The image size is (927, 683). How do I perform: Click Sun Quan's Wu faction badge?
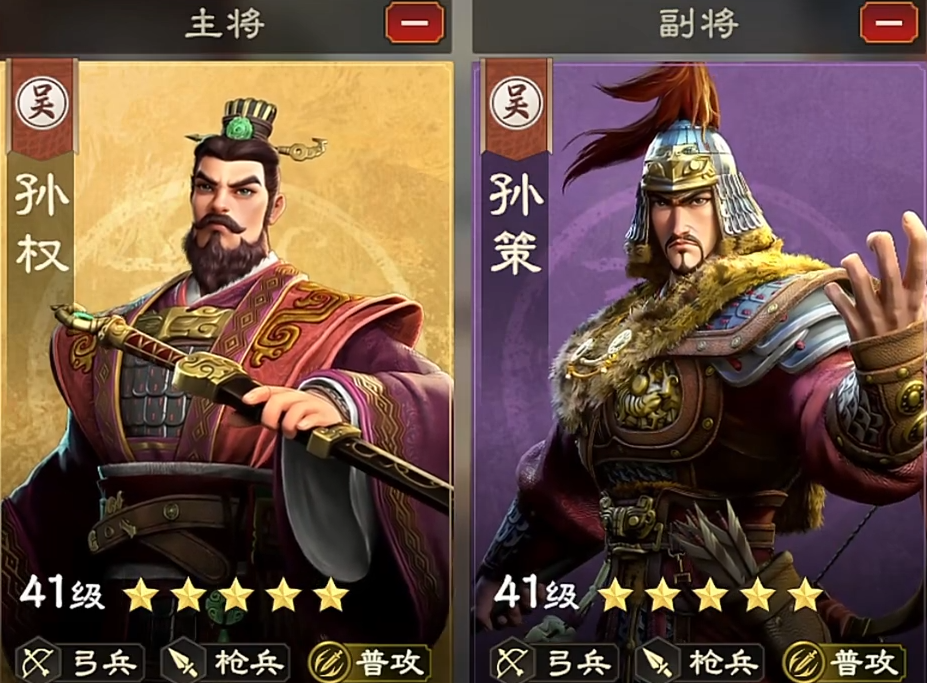tap(42, 103)
